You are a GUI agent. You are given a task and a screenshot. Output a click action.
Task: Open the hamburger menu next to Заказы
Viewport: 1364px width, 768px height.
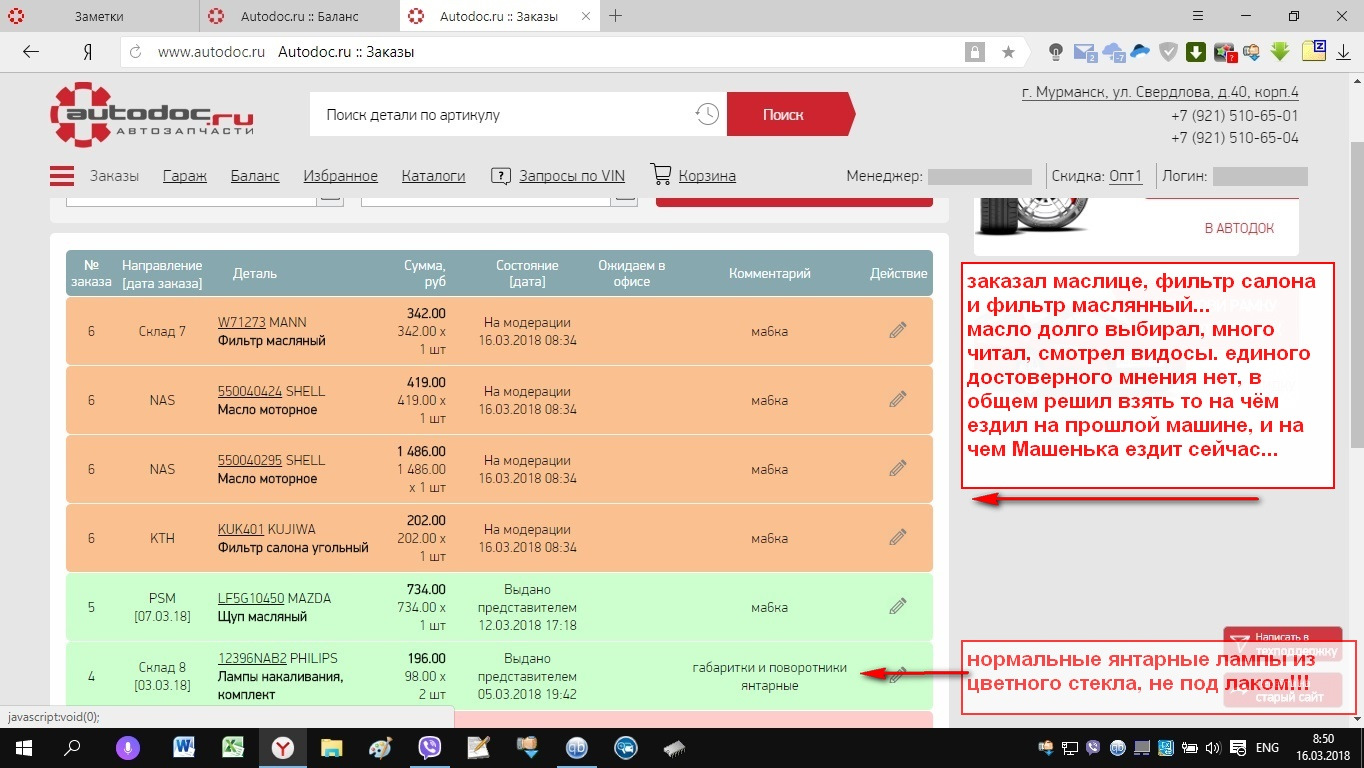point(62,176)
